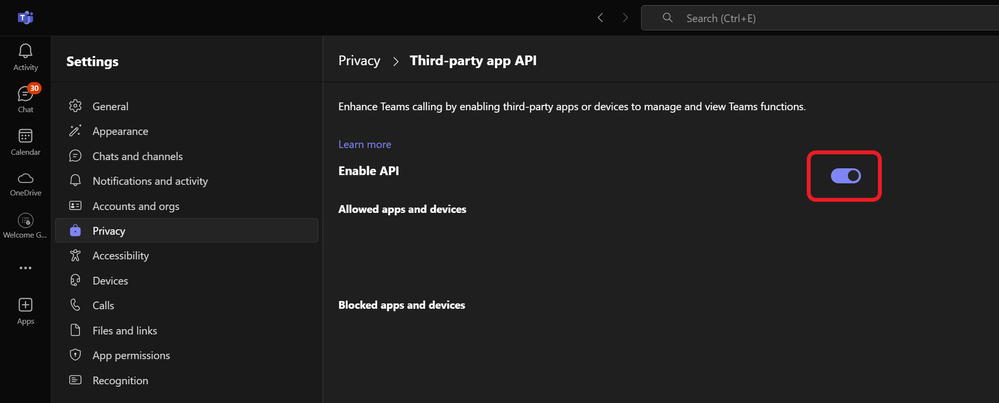The image size is (999, 403).
Task: Click the Accessibility person icon
Action: coord(75,255)
